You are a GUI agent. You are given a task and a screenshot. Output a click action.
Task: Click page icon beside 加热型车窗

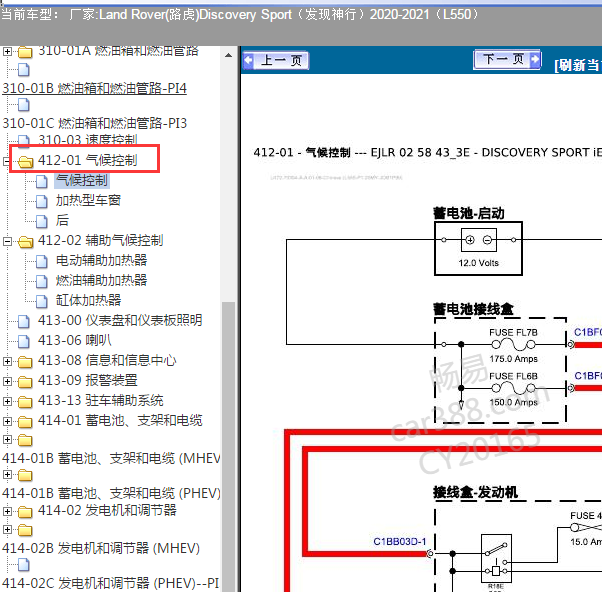coord(42,202)
